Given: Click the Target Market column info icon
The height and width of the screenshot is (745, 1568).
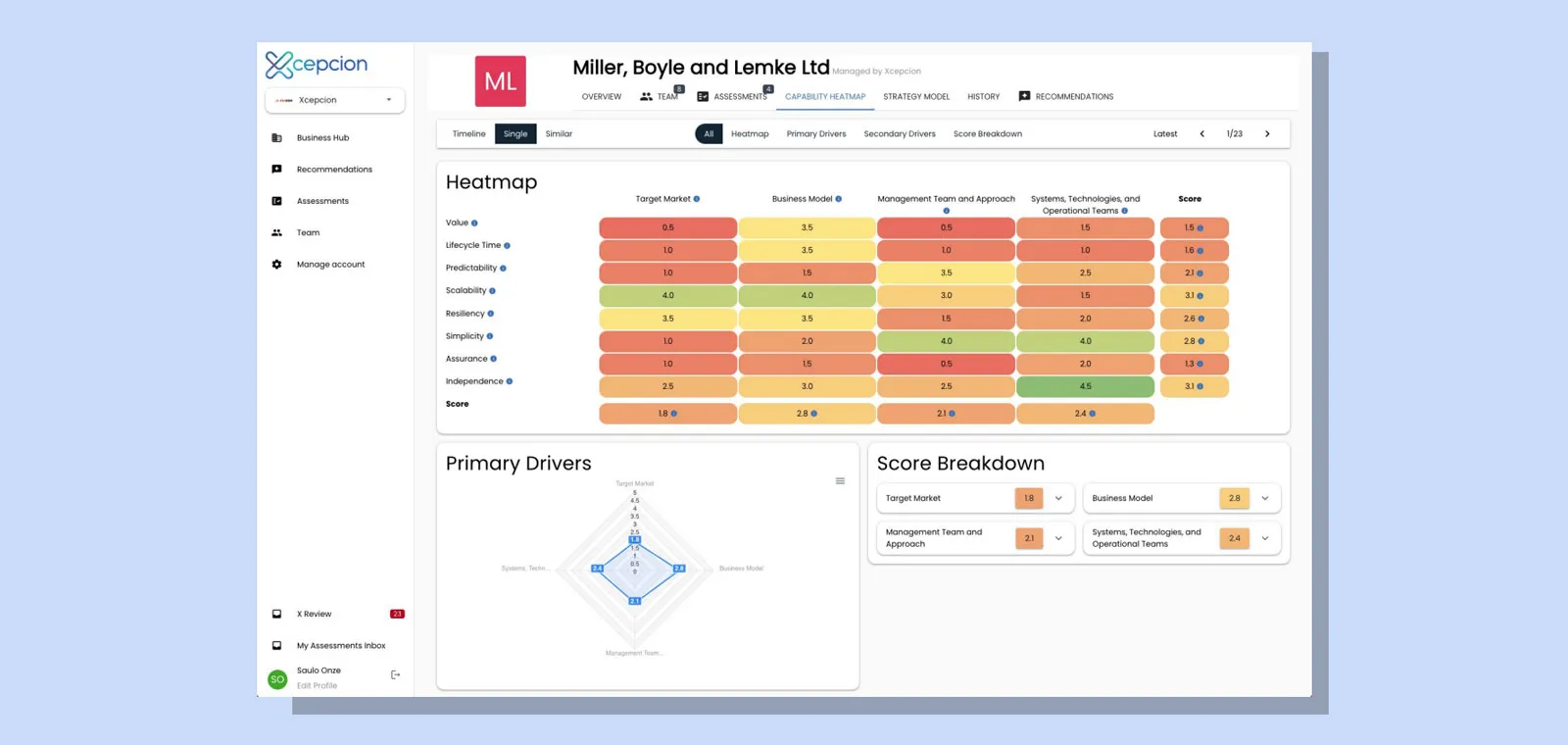Looking at the screenshot, I should tap(697, 199).
